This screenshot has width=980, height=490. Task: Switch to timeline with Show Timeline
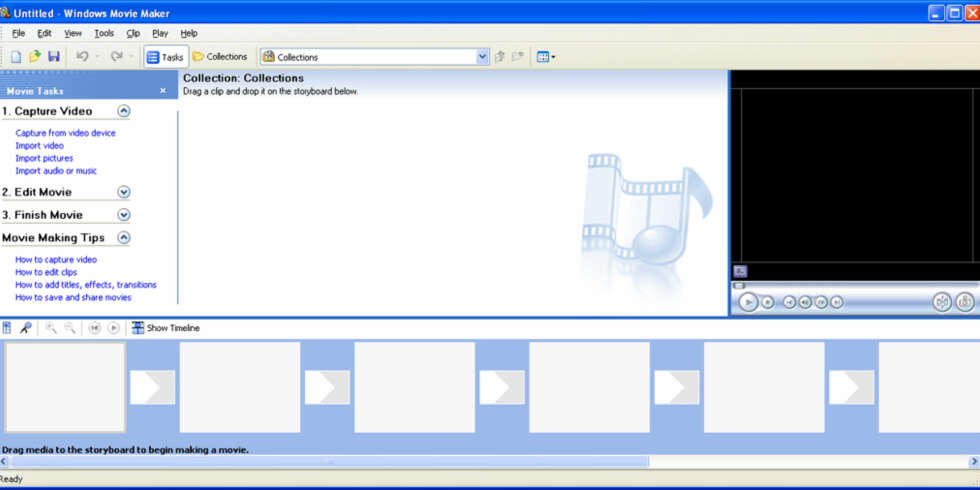coord(166,328)
